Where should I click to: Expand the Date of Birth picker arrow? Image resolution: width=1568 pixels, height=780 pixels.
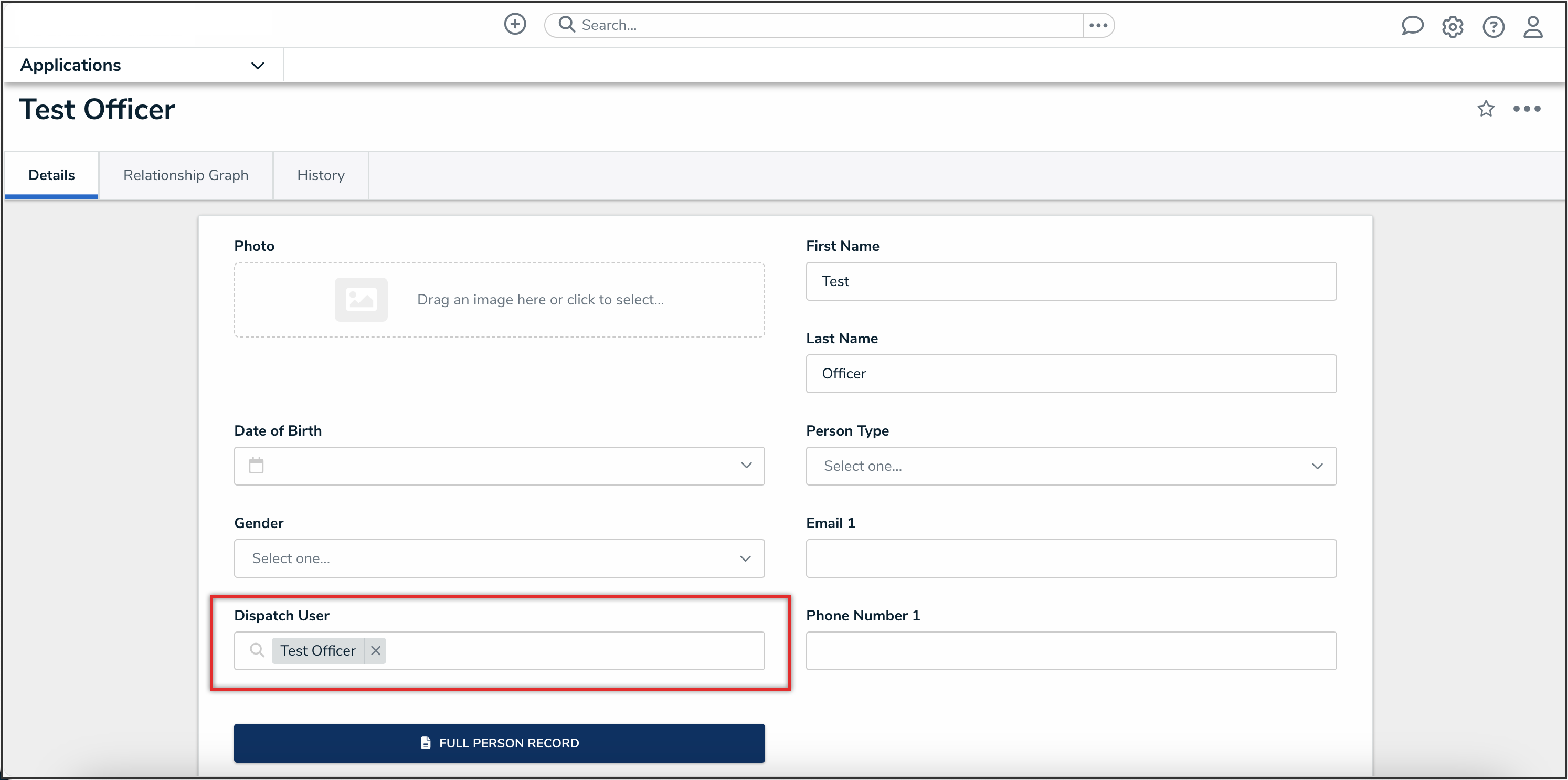click(x=746, y=466)
